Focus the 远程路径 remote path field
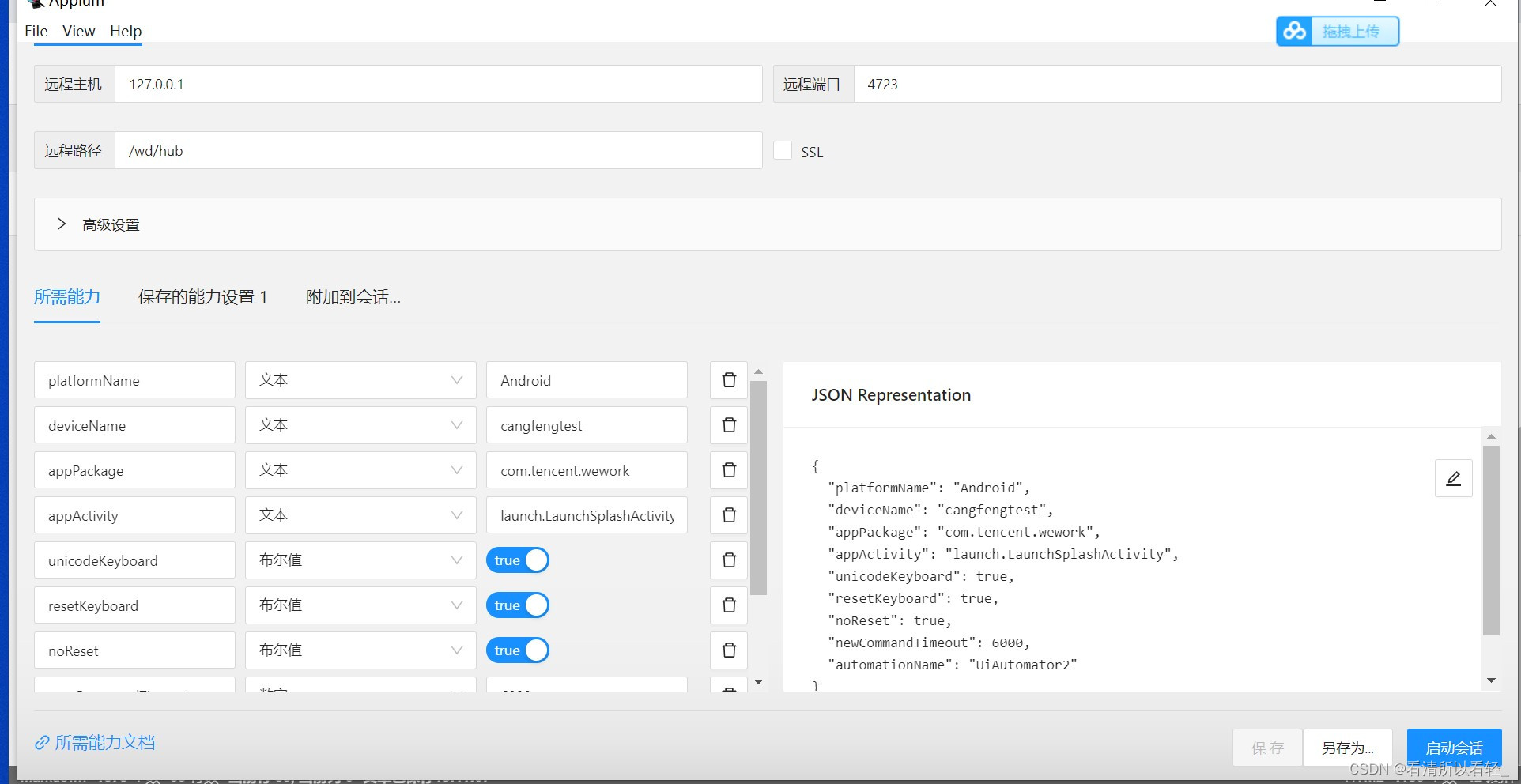1521x784 pixels. [439, 150]
